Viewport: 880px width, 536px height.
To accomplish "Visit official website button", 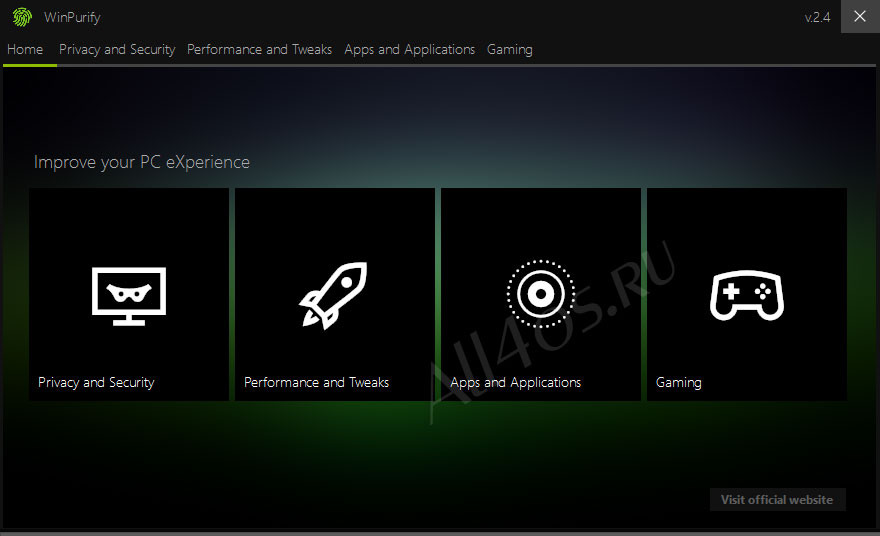I will (777, 500).
